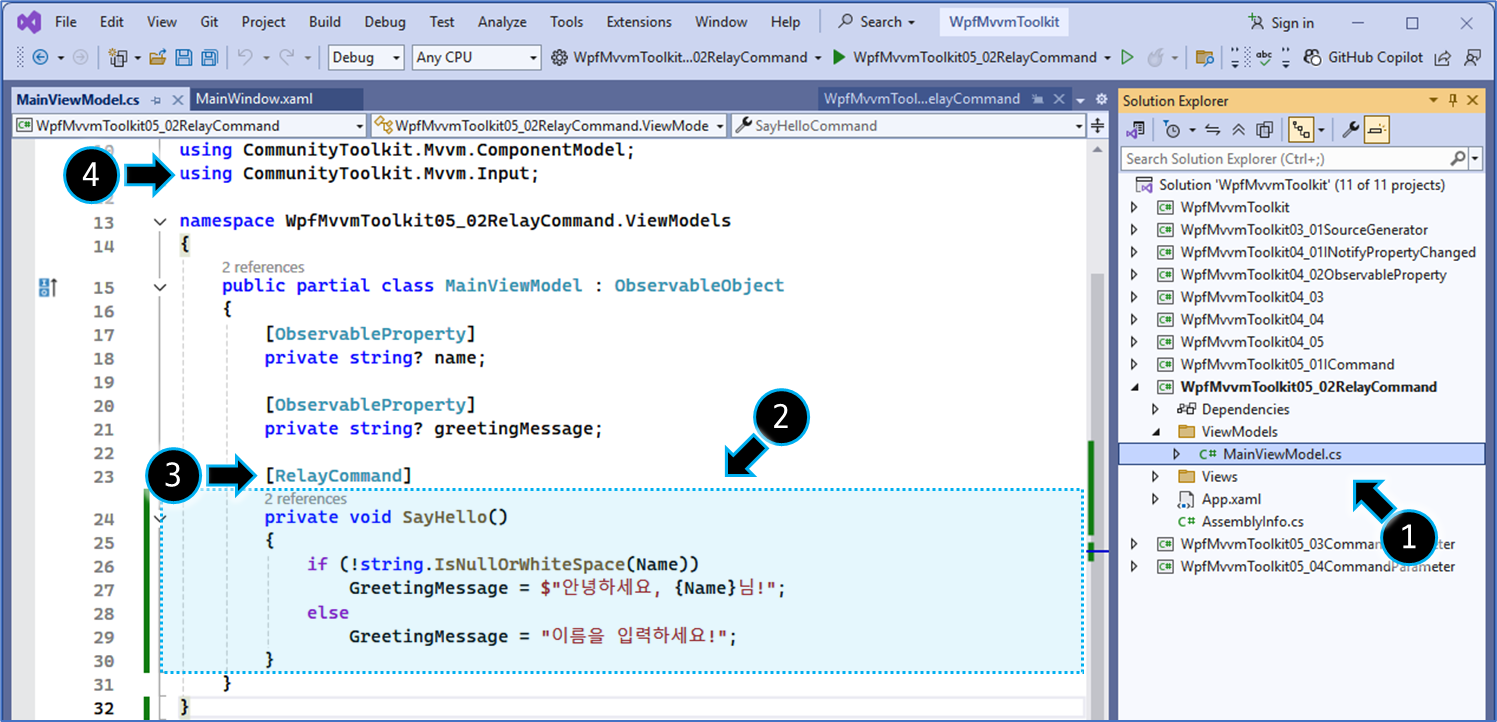Open the Debug configuration dropdown
The height and width of the screenshot is (722, 1497).
click(x=366, y=58)
